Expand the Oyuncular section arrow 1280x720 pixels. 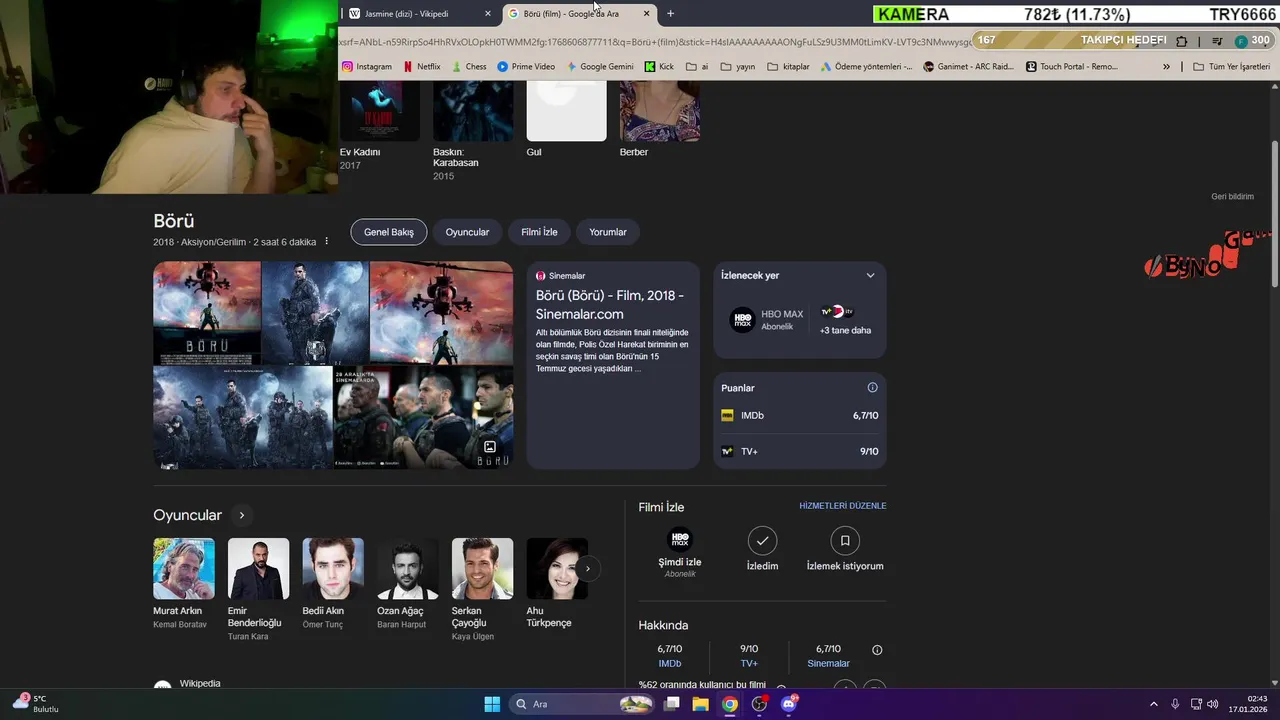pos(241,516)
